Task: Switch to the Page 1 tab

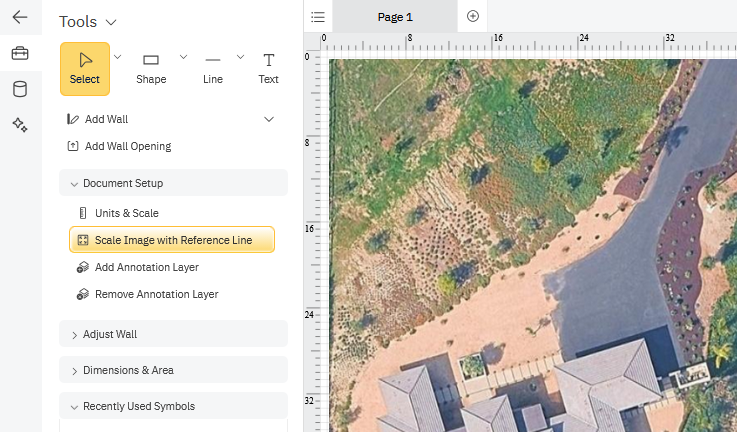Action: tap(394, 17)
